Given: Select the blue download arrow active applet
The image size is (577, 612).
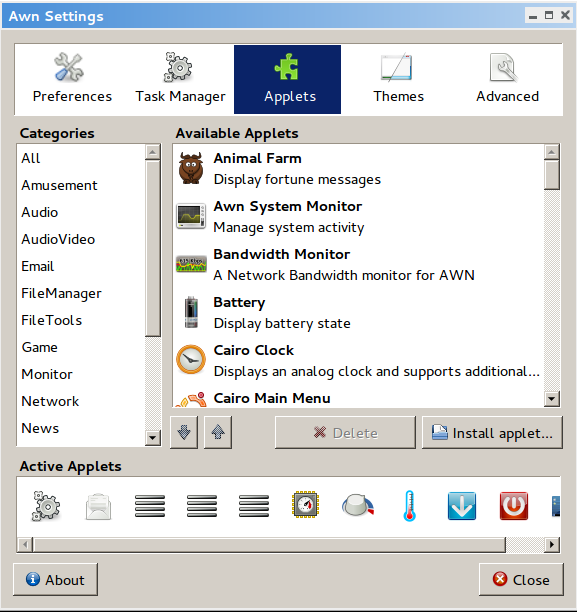Looking at the screenshot, I should click(461, 506).
